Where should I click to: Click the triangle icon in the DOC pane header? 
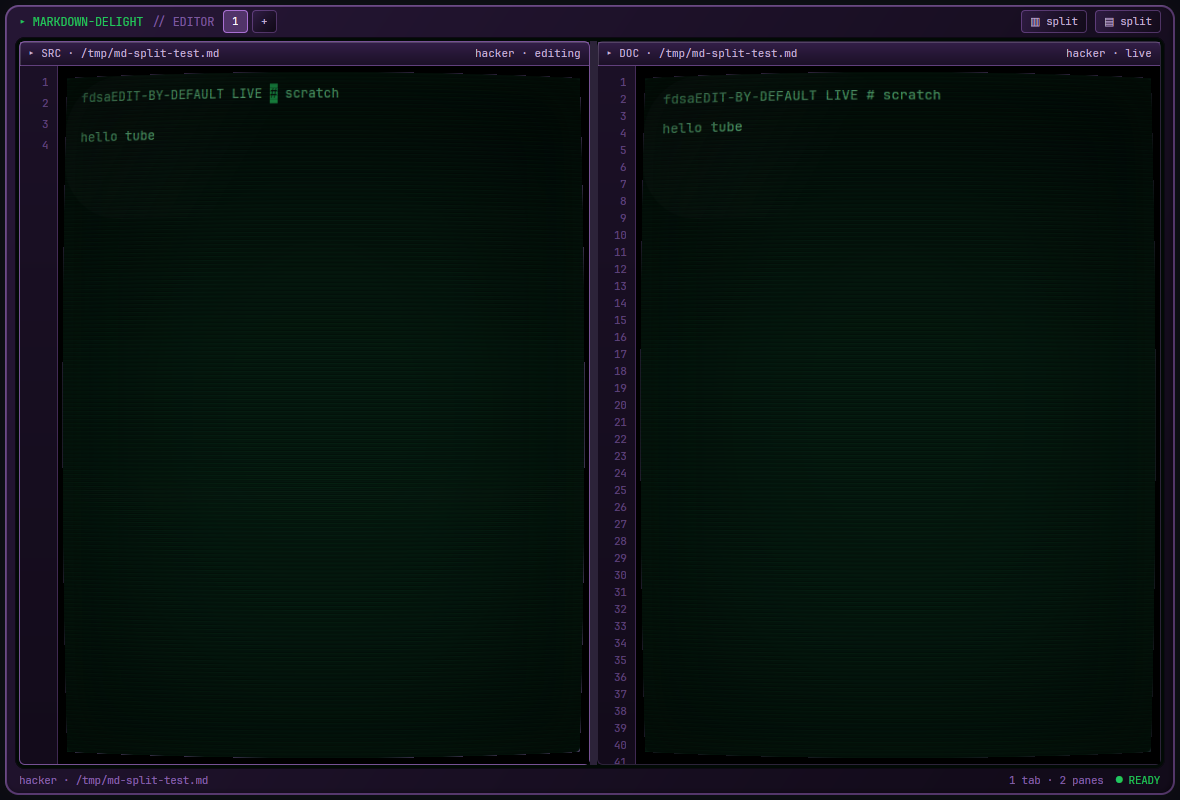coord(609,53)
